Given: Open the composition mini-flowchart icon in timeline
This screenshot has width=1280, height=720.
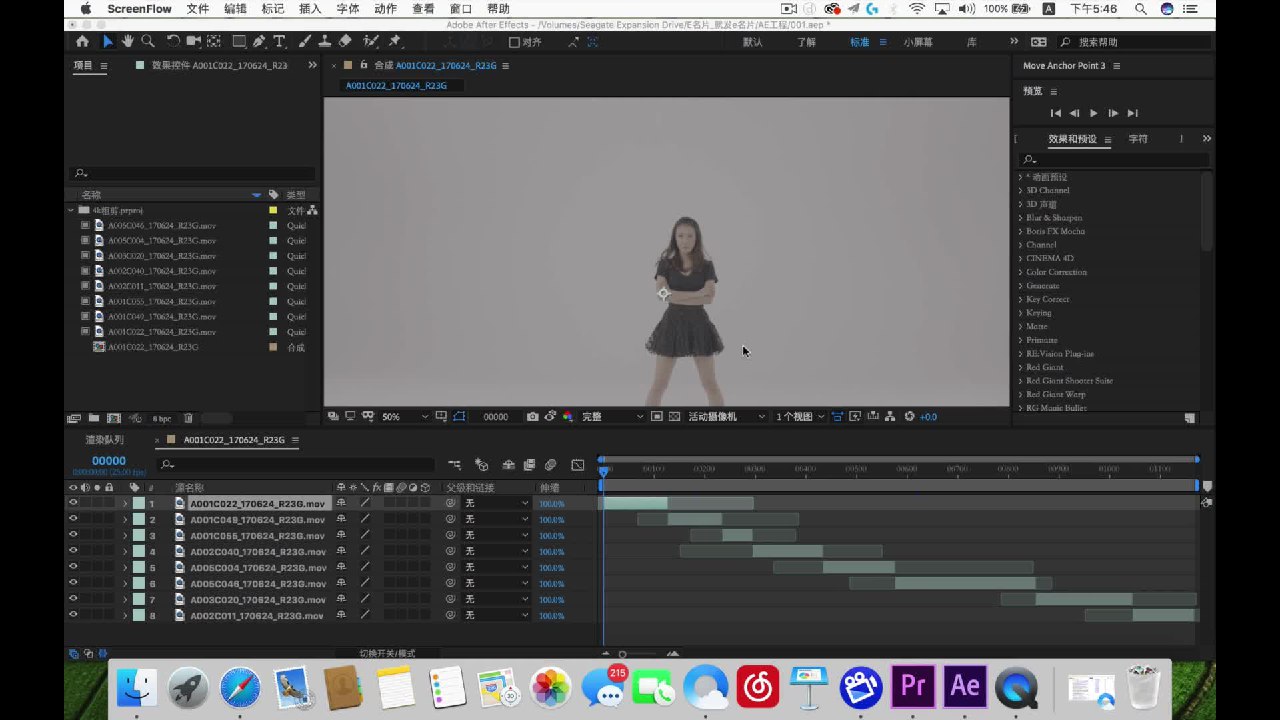Looking at the screenshot, I should point(455,465).
